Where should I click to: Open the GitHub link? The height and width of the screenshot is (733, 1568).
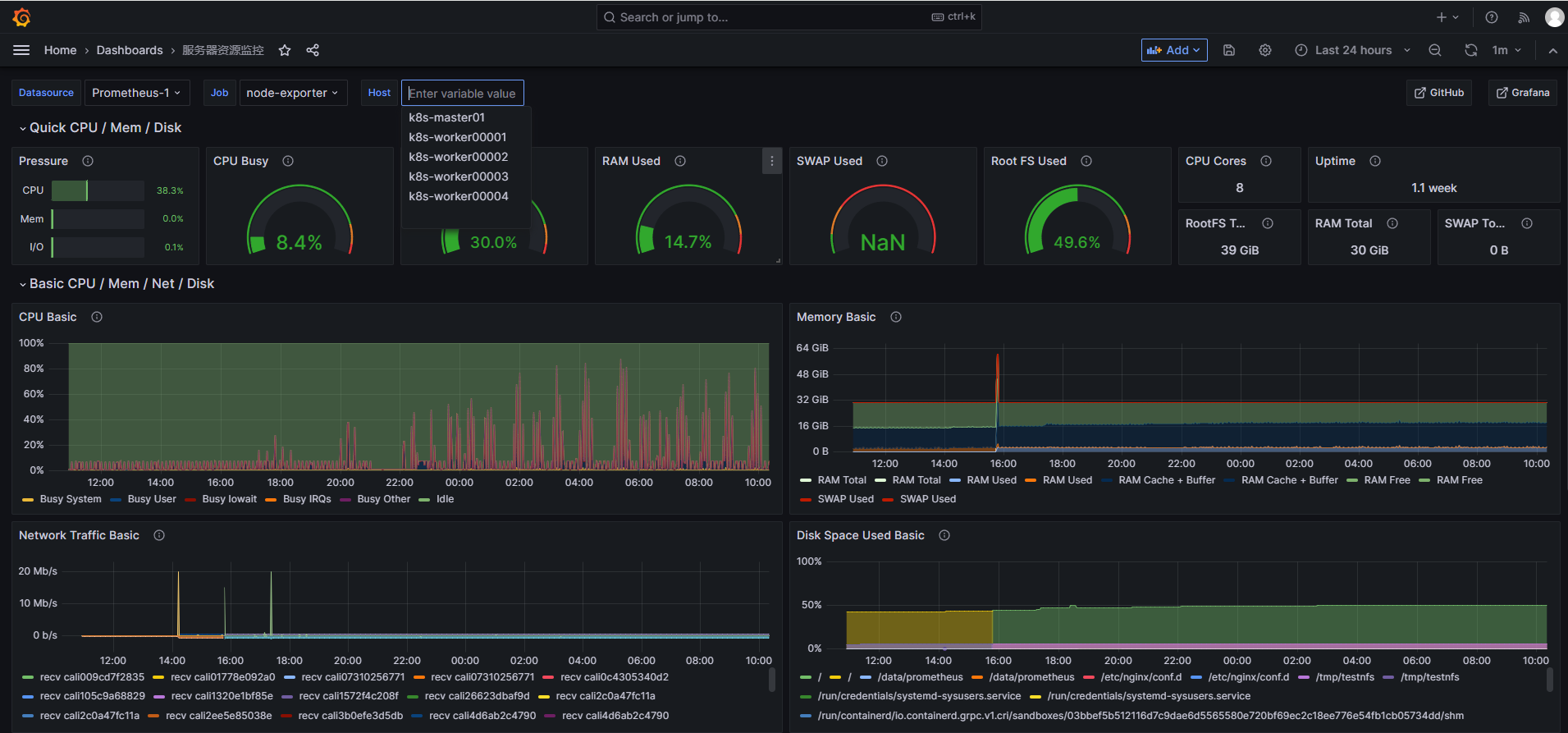point(1439,93)
